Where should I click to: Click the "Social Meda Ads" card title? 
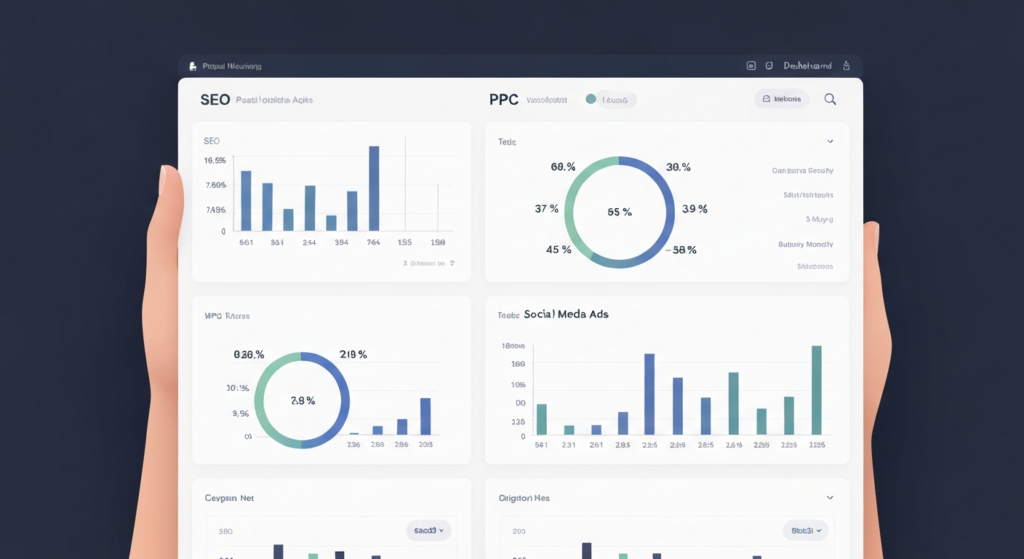pos(566,314)
